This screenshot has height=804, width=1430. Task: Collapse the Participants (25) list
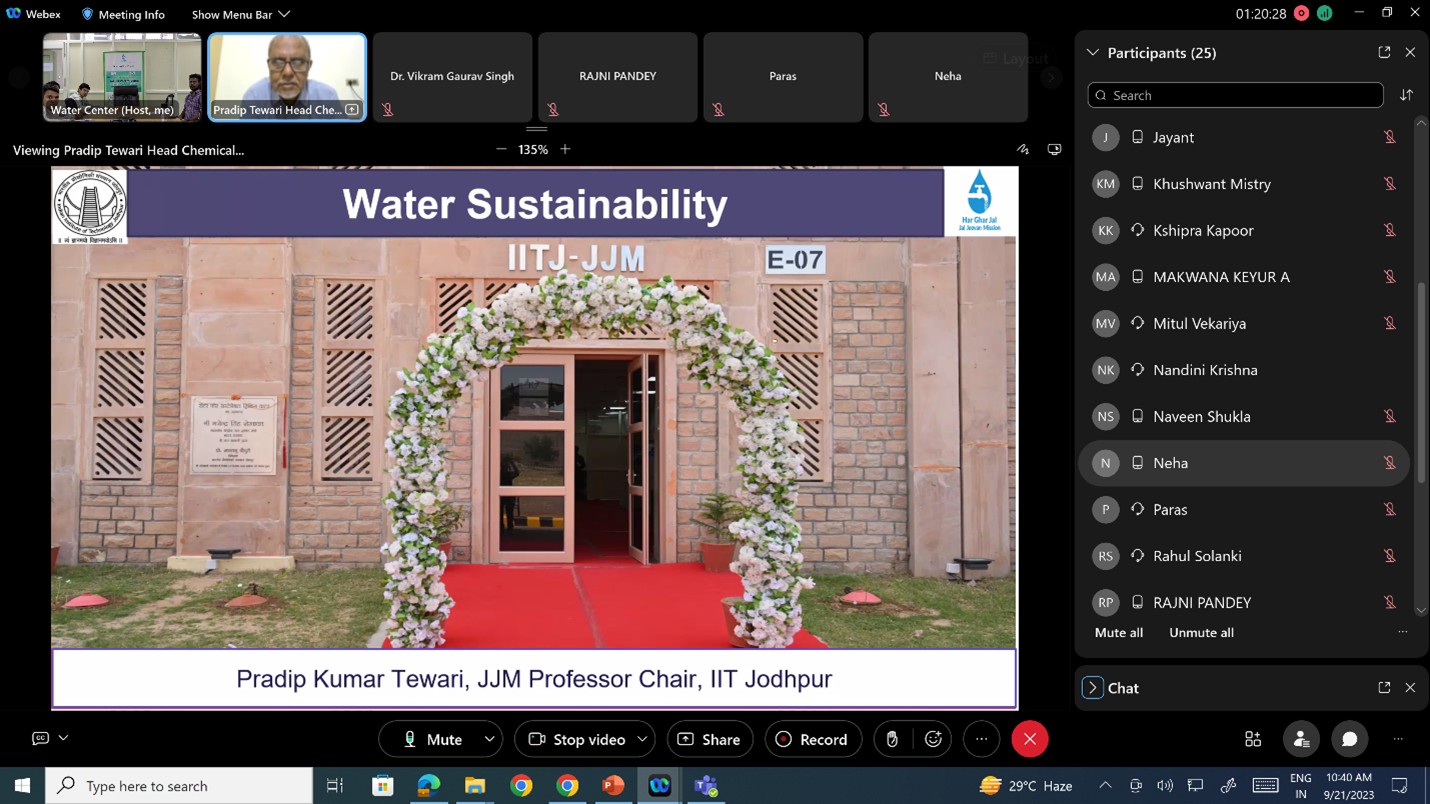[x=1091, y=52]
